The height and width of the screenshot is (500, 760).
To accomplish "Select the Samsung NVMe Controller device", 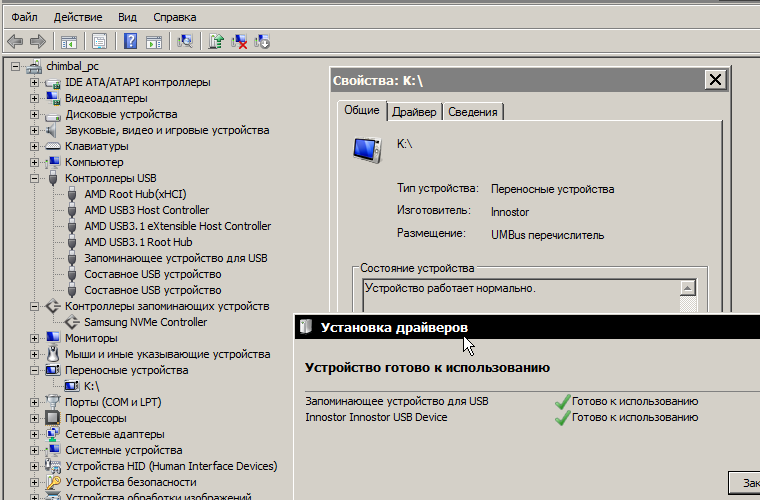I will pyautogui.click(x=145, y=322).
